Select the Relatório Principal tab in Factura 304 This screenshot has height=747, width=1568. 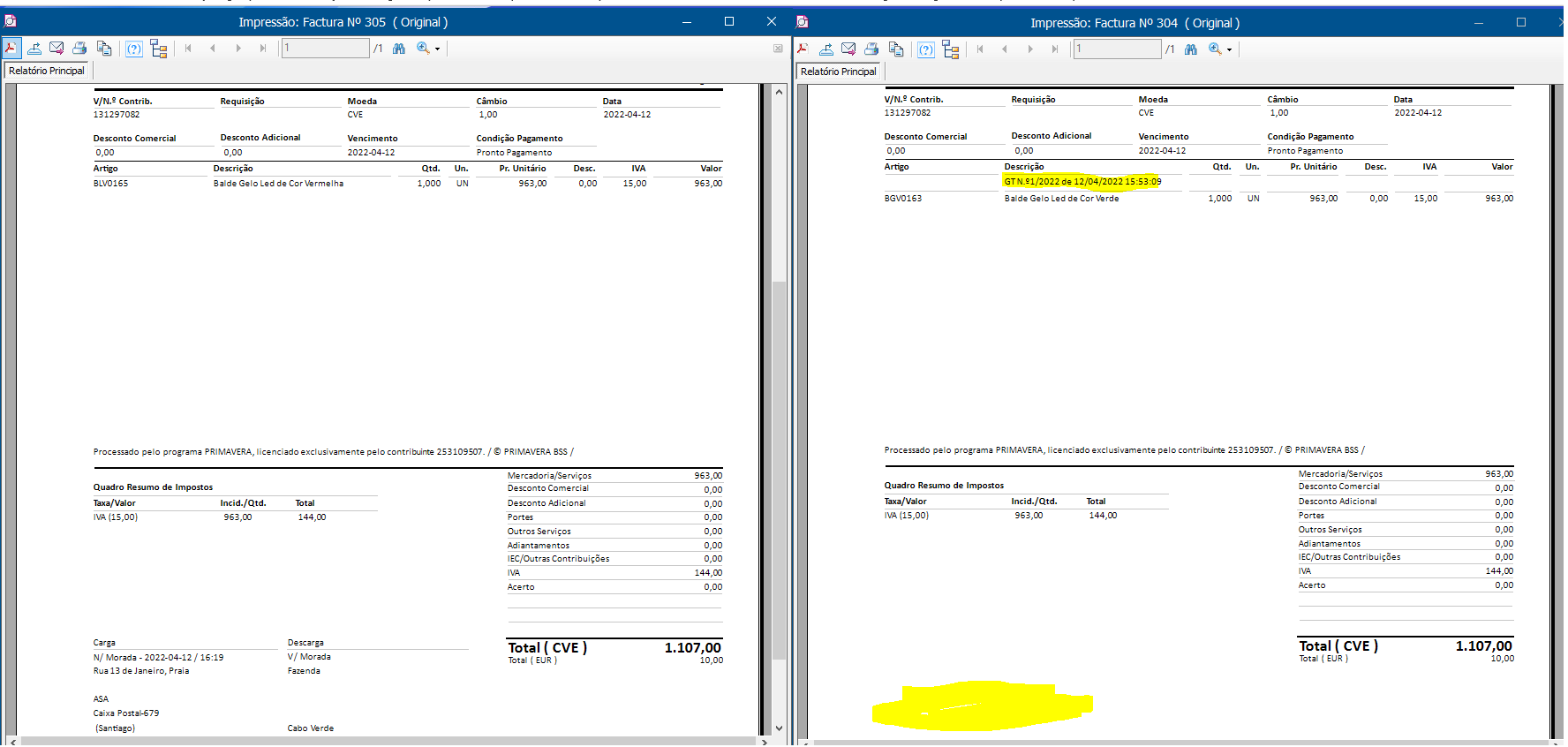click(x=839, y=72)
